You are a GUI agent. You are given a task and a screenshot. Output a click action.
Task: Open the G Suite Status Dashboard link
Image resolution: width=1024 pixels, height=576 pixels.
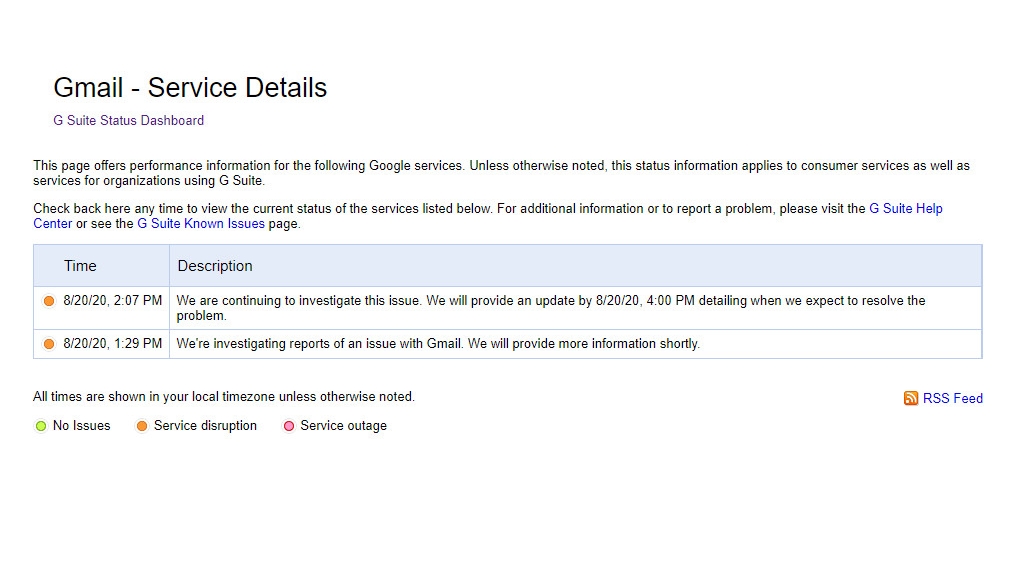click(128, 121)
